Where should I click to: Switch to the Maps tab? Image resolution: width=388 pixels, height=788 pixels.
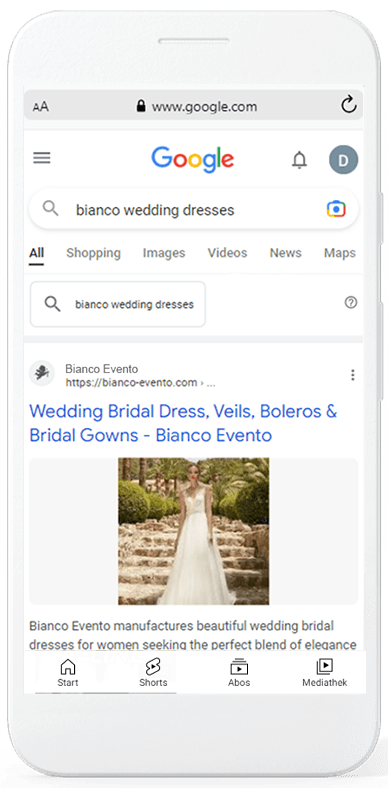click(x=340, y=253)
